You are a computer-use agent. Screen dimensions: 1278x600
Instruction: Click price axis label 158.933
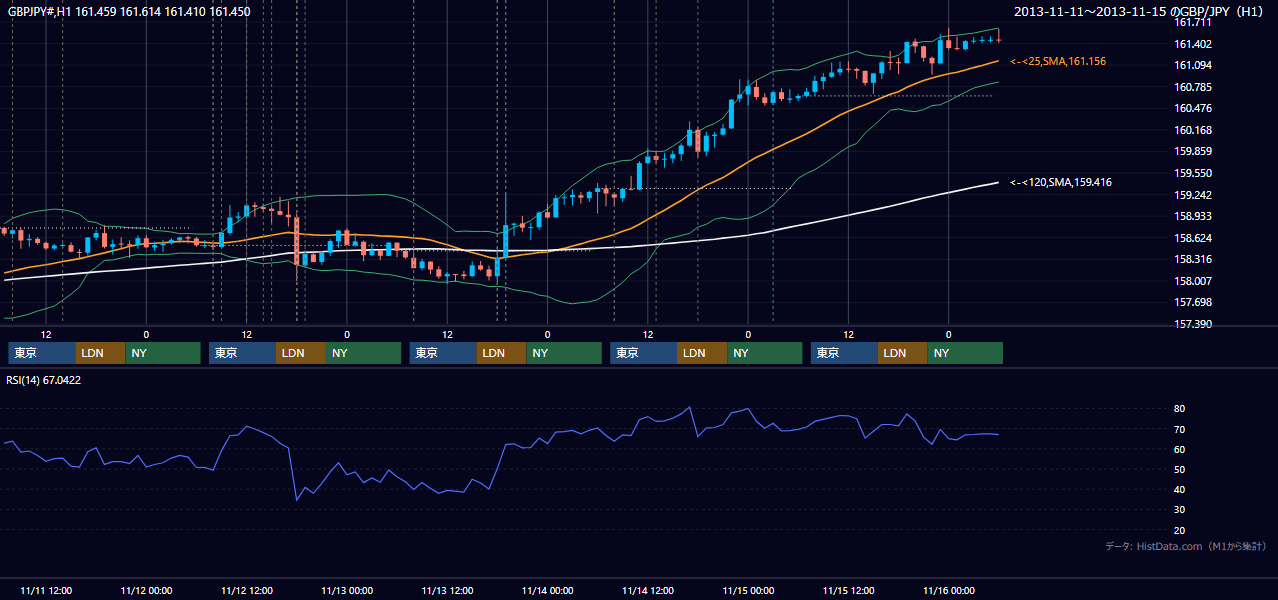click(x=1193, y=216)
